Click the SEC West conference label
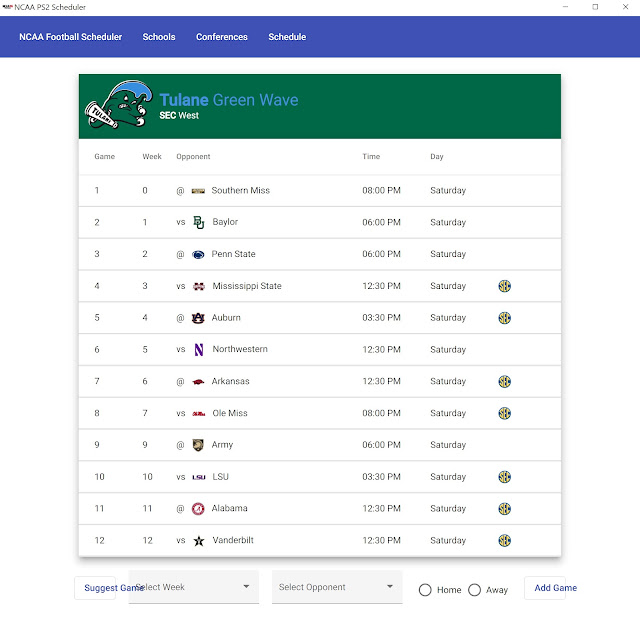Screen dimensions: 640x632 (179, 116)
